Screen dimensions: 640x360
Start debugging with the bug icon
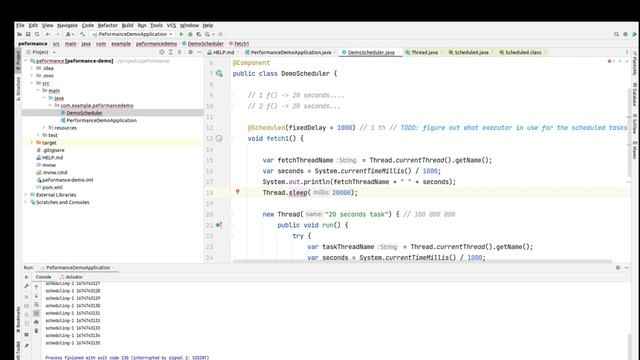[190, 34]
